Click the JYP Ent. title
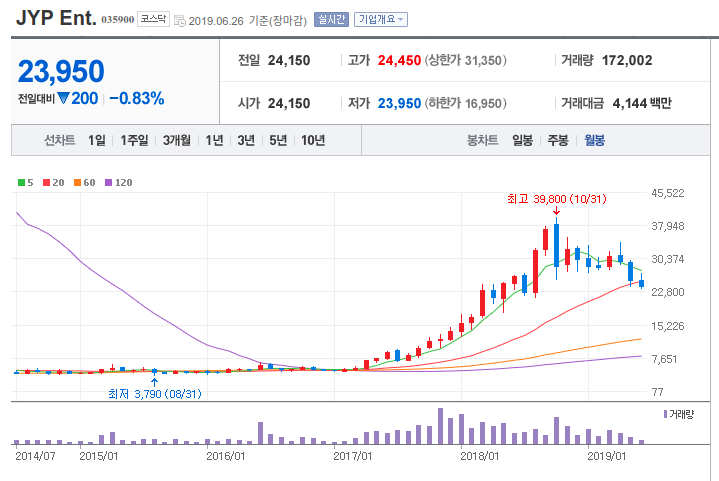Screen dimensions: 719x481 [56, 18]
